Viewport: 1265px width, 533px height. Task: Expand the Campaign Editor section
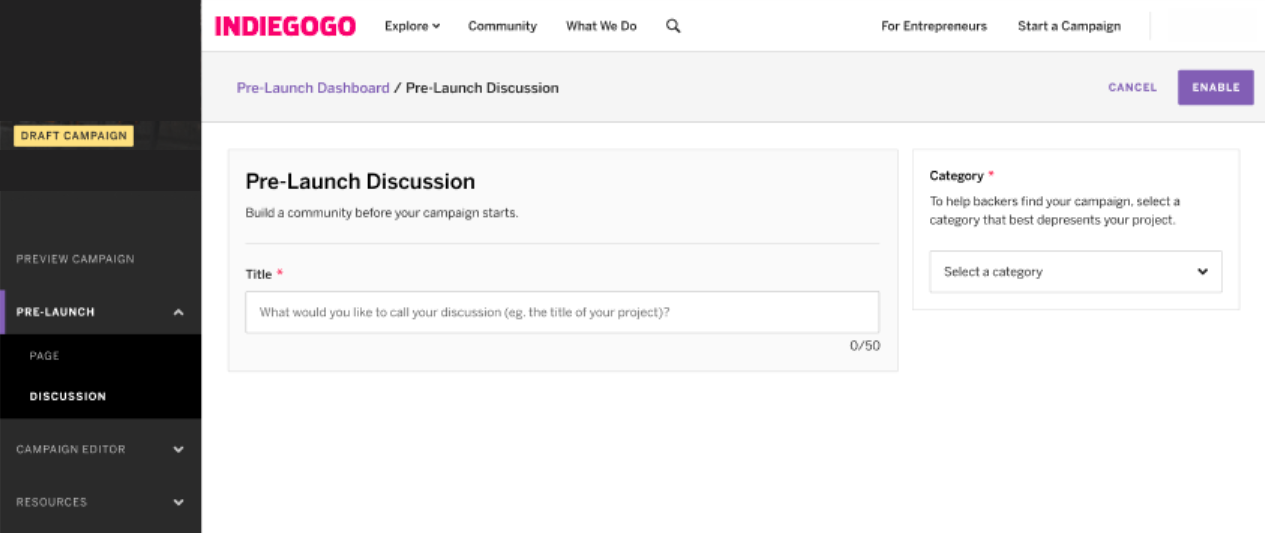pos(100,449)
